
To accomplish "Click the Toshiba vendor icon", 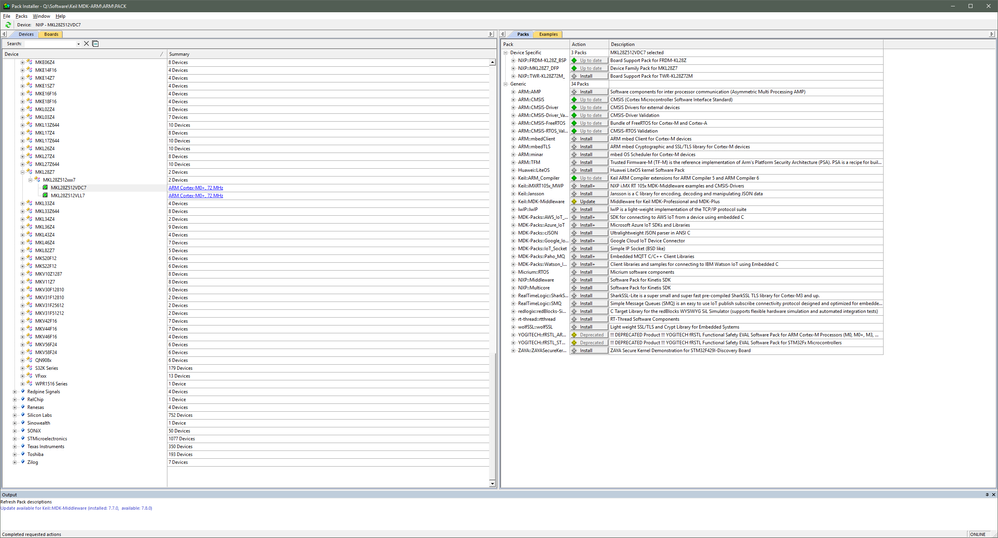I will tap(22, 455).
